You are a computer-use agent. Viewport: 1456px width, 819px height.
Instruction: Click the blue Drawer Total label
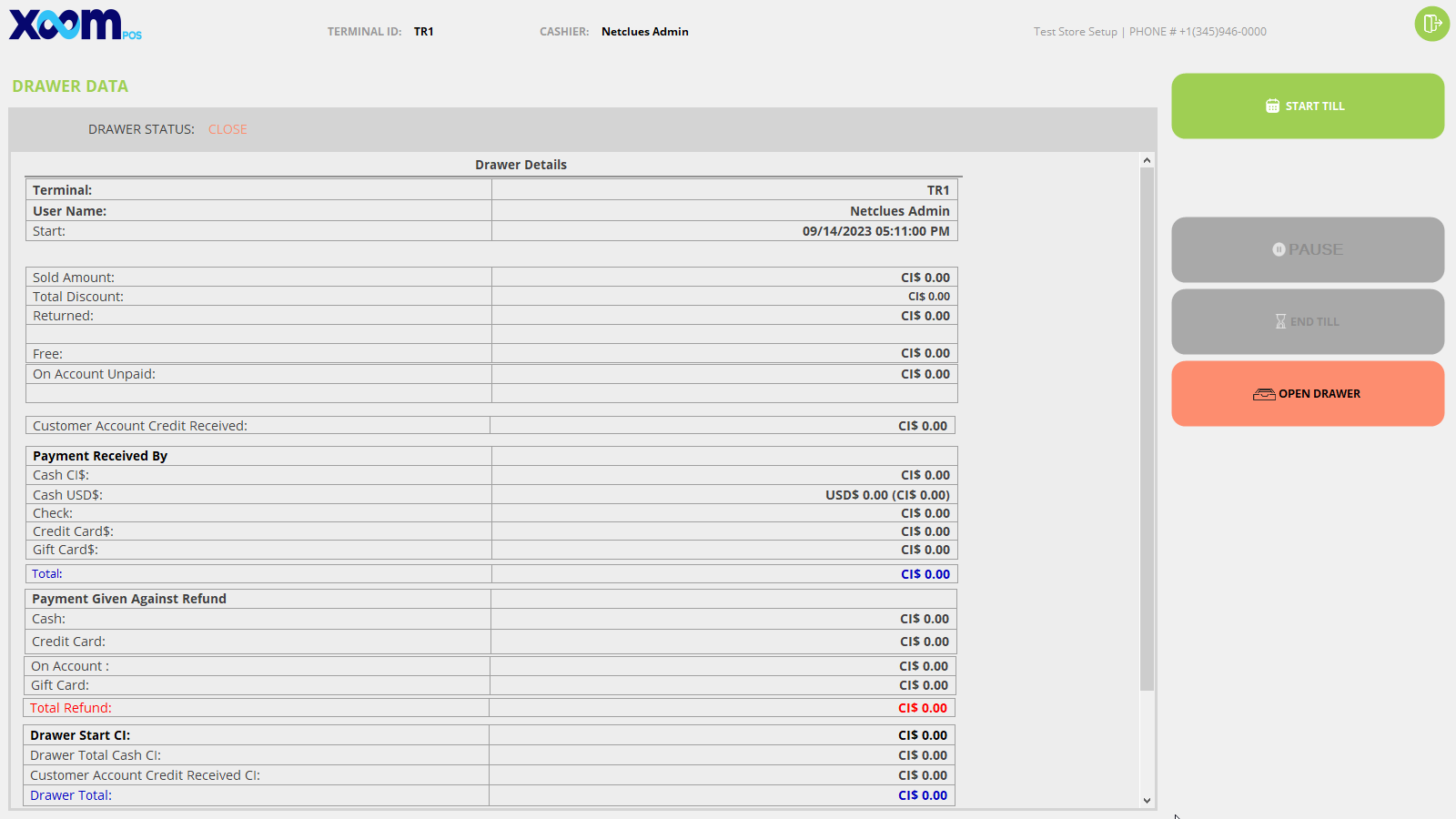[x=71, y=795]
